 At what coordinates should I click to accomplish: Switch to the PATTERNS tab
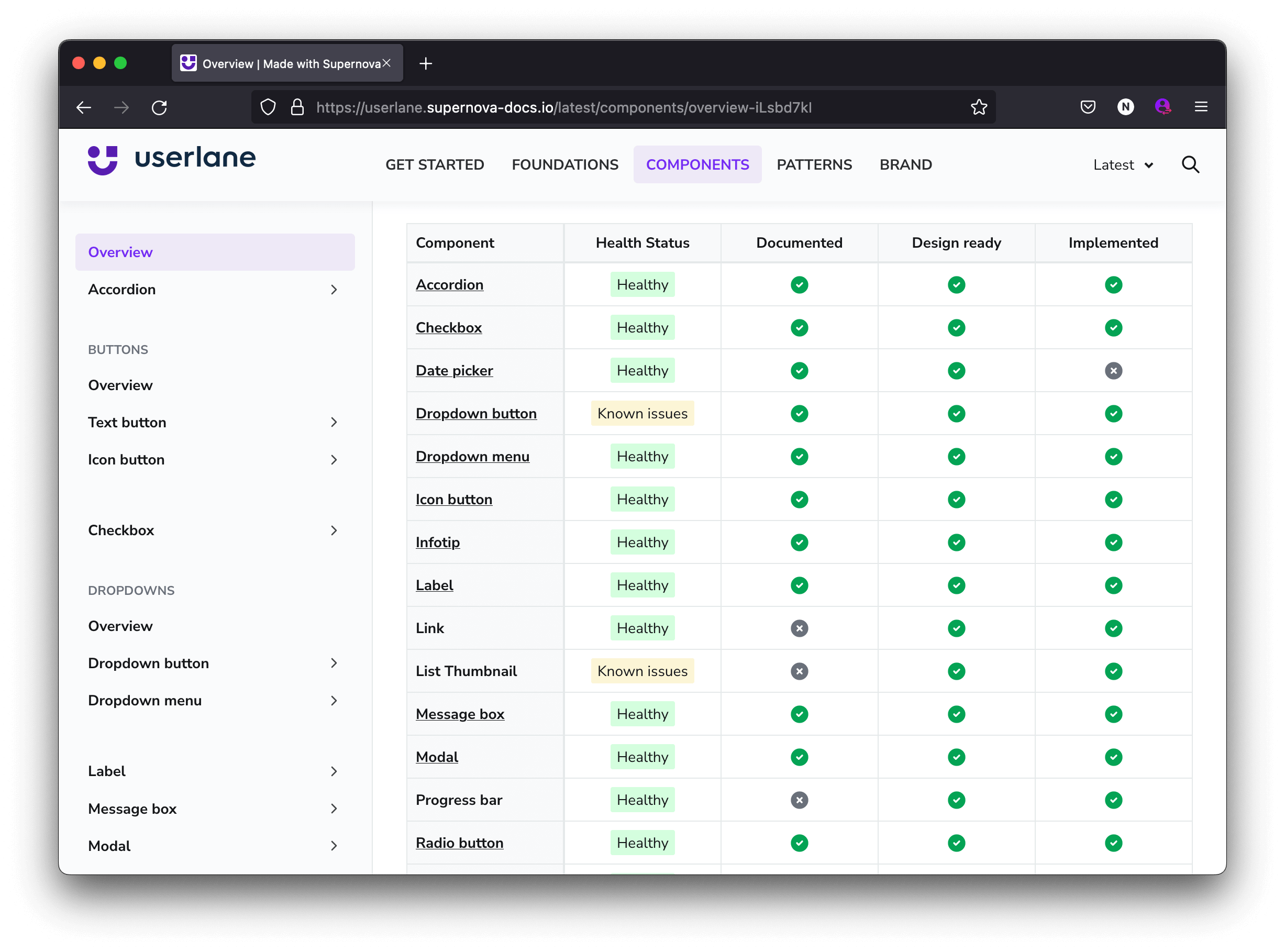814,164
